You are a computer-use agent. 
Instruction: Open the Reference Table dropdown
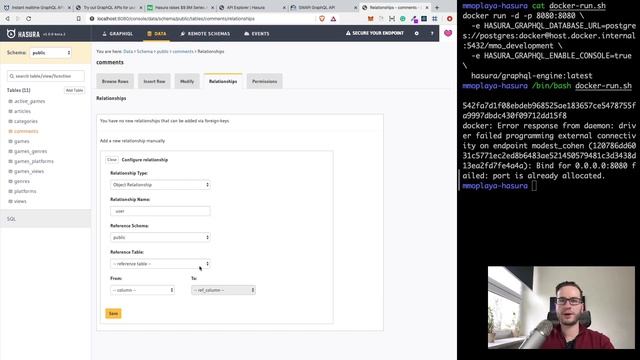point(160,264)
